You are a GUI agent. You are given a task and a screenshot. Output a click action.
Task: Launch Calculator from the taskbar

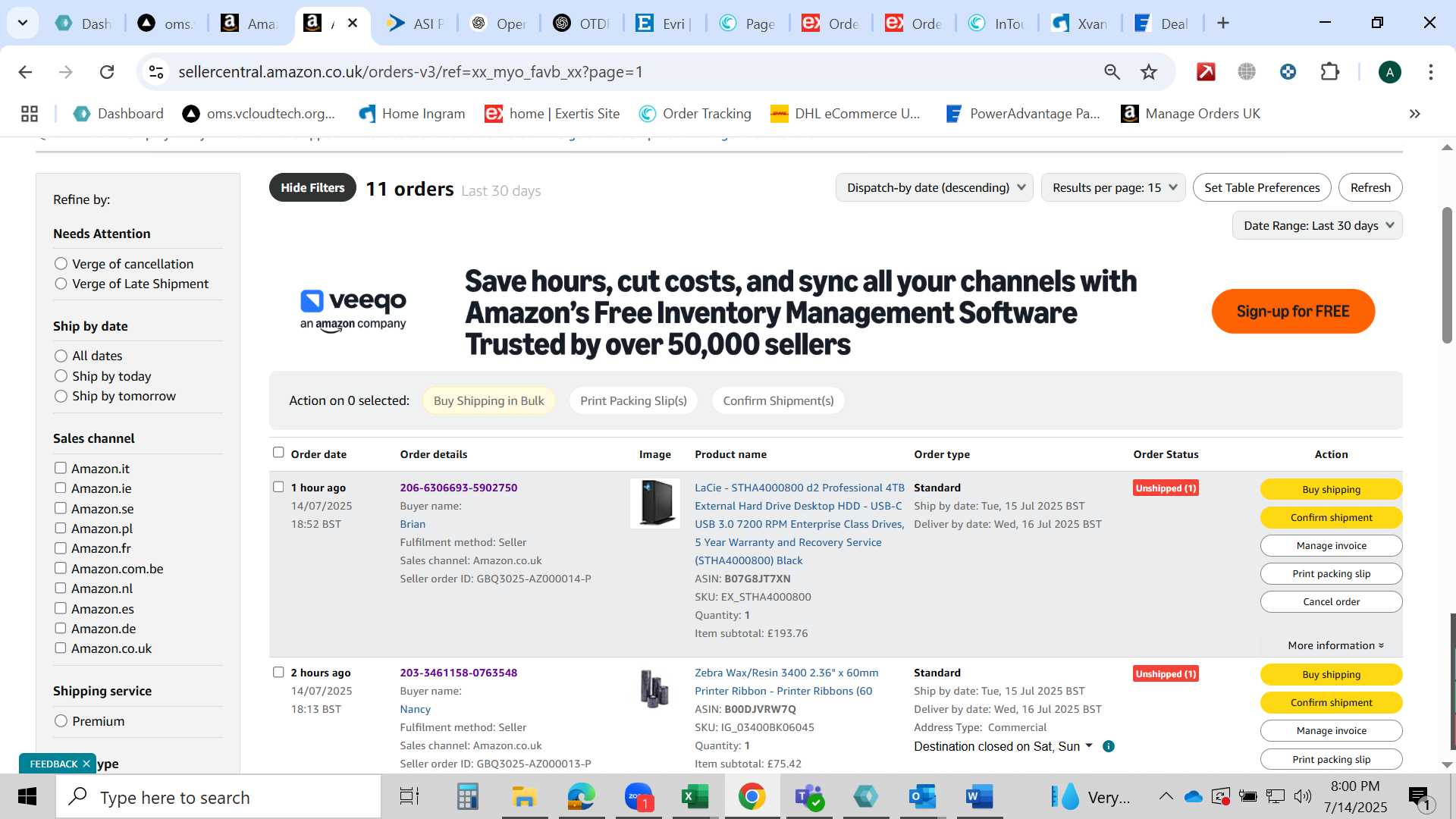(467, 797)
